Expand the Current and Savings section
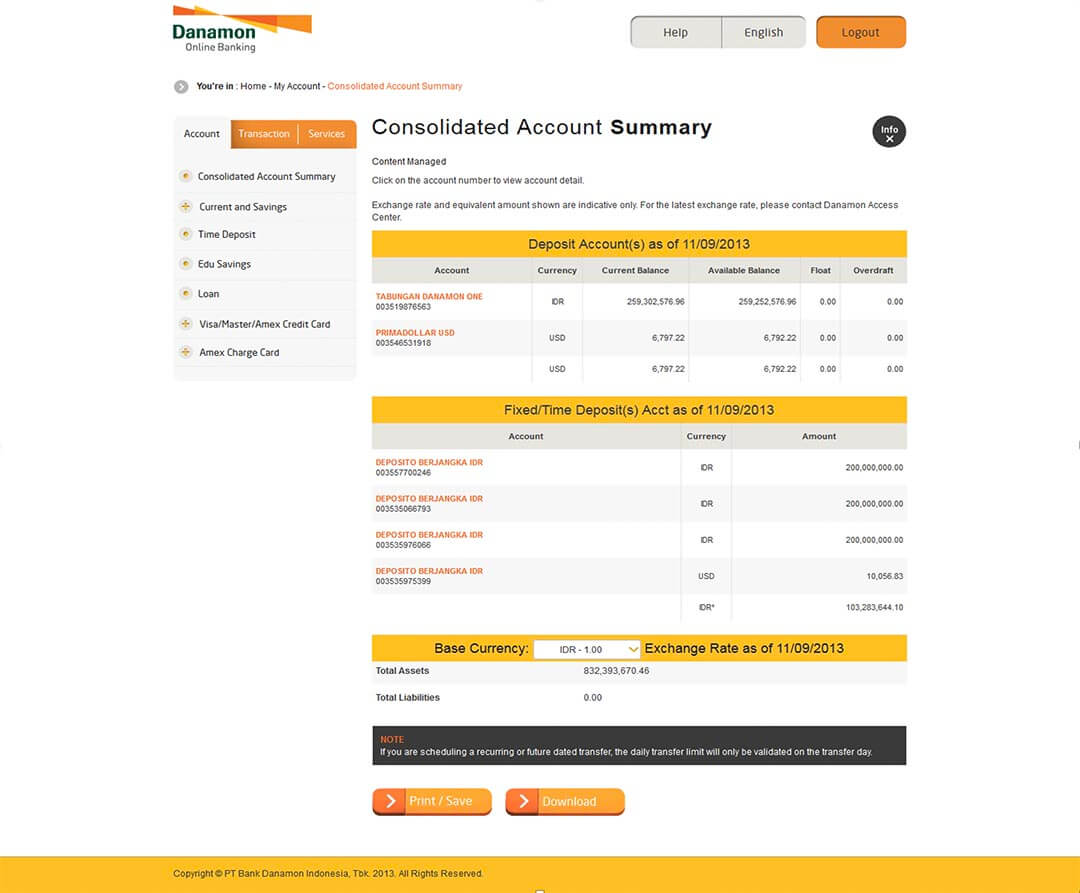1080x893 pixels. (x=186, y=206)
